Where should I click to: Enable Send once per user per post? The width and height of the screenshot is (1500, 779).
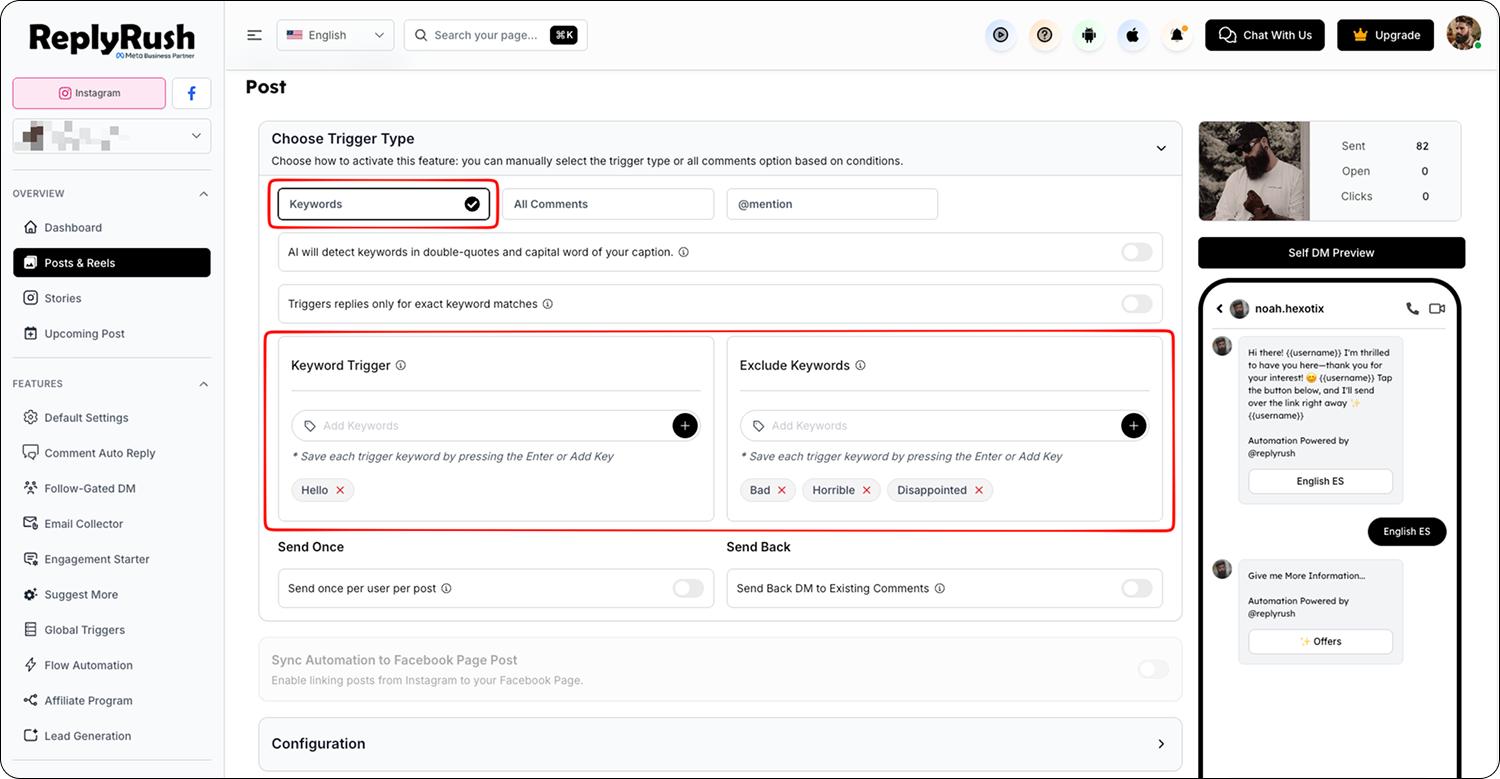click(688, 589)
